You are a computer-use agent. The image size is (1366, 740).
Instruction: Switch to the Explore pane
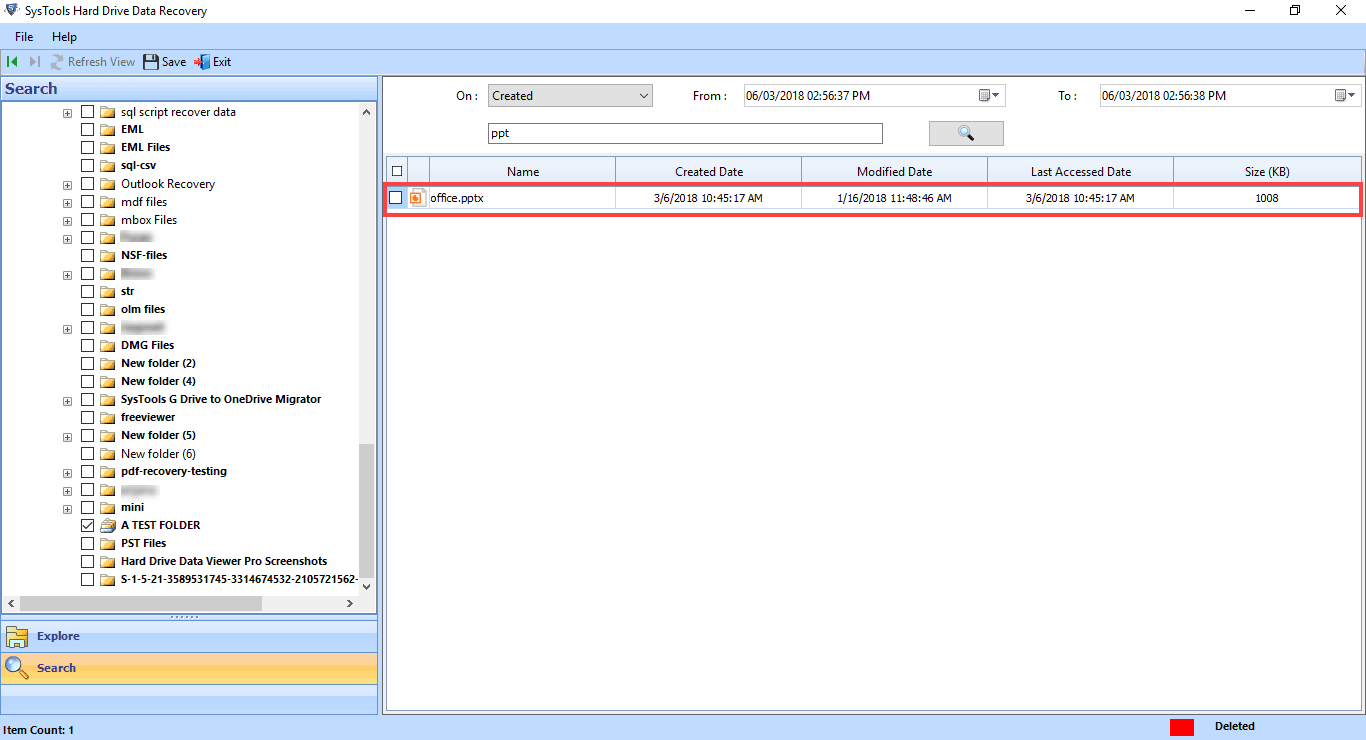tap(190, 637)
